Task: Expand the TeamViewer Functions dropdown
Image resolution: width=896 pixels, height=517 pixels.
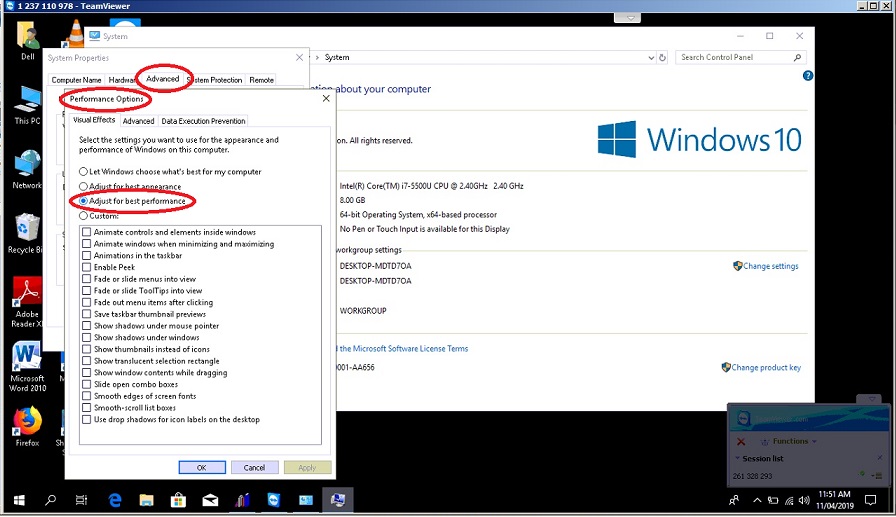Action: click(794, 441)
